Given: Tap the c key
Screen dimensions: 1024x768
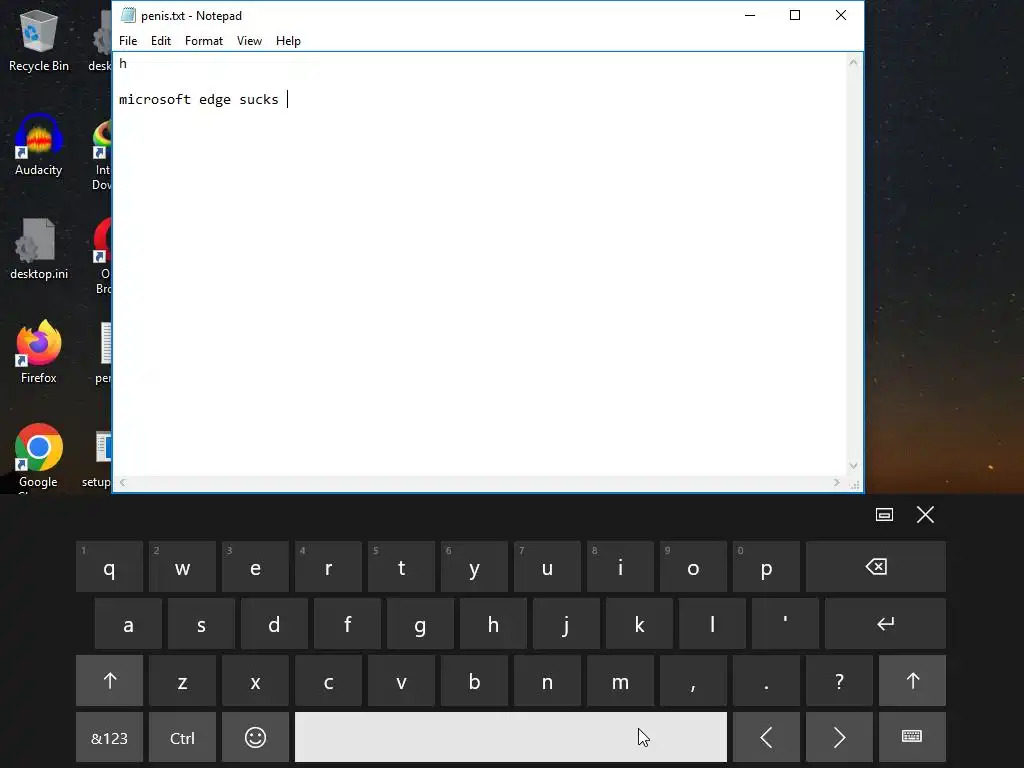Looking at the screenshot, I should point(328,680).
